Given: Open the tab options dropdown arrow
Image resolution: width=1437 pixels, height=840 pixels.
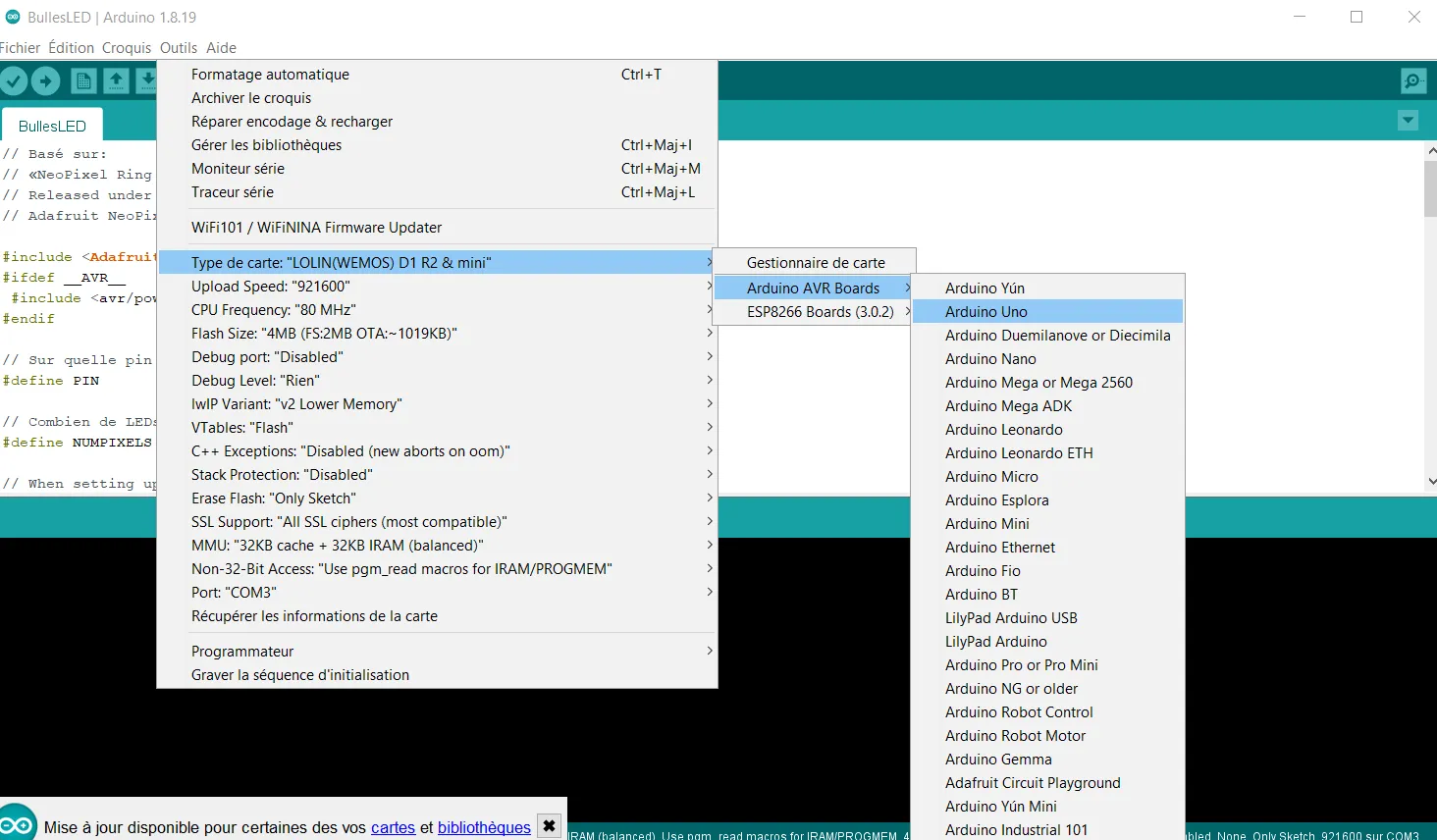Looking at the screenshot, I should click(x=1409, y=121).
